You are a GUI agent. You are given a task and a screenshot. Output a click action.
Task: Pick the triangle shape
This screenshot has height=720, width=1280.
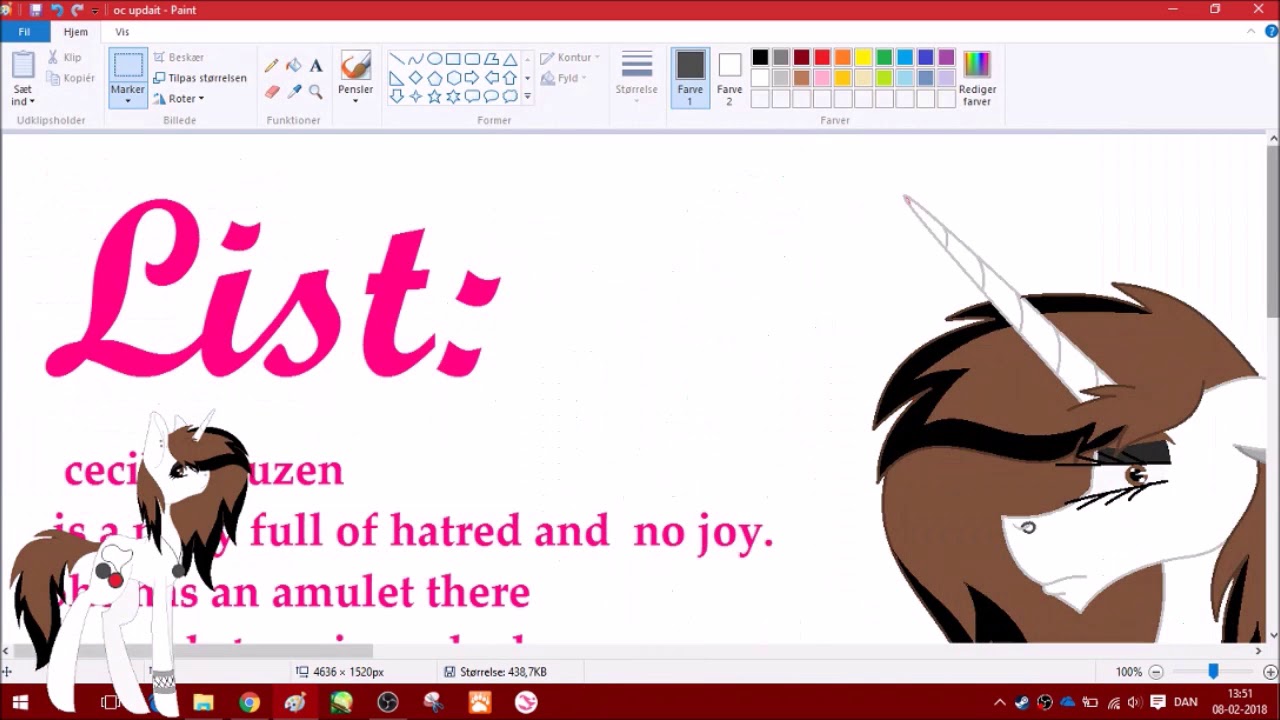pyautogui.click(x=510, y=59)
